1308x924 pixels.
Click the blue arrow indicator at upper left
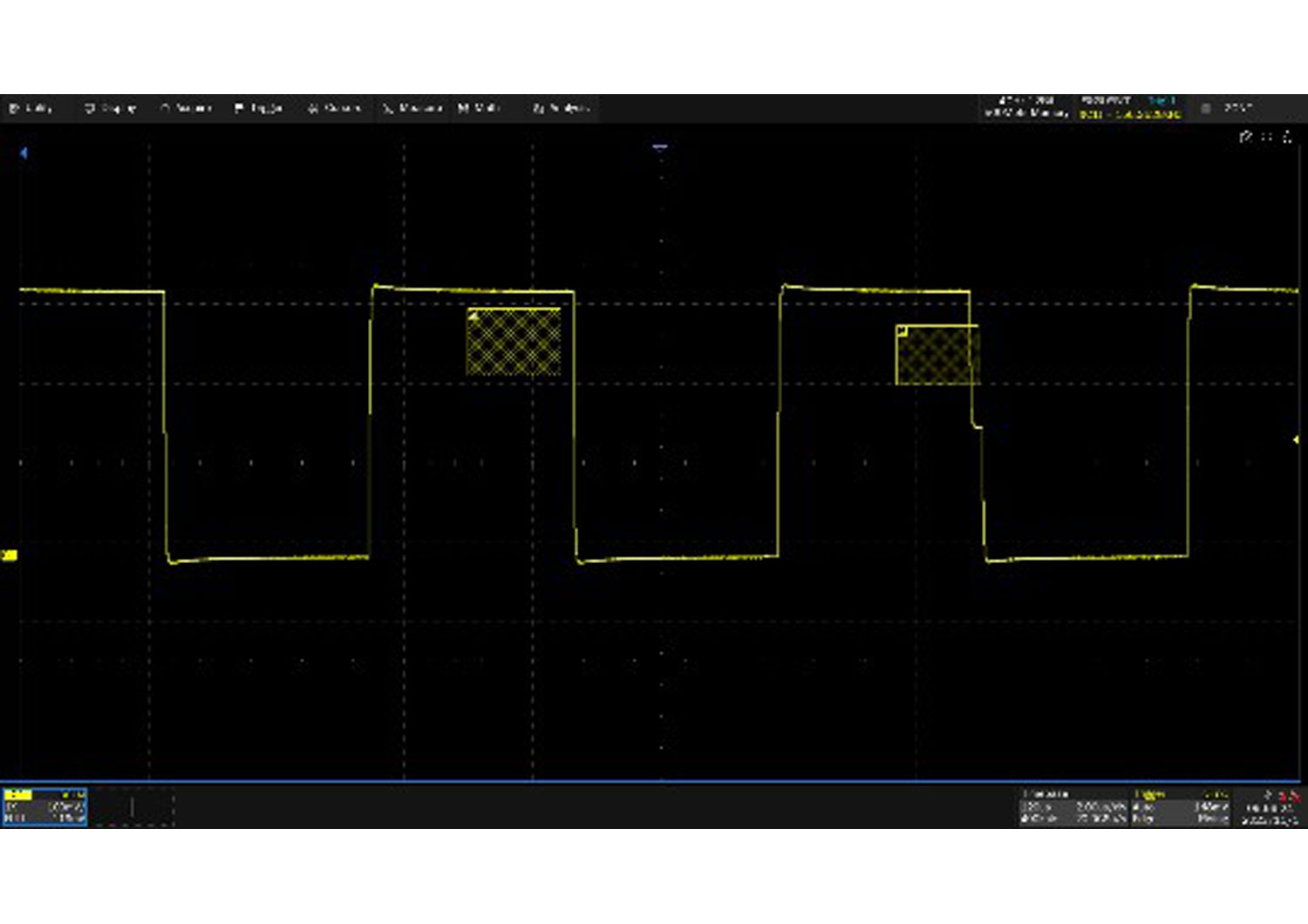[24, 153]
